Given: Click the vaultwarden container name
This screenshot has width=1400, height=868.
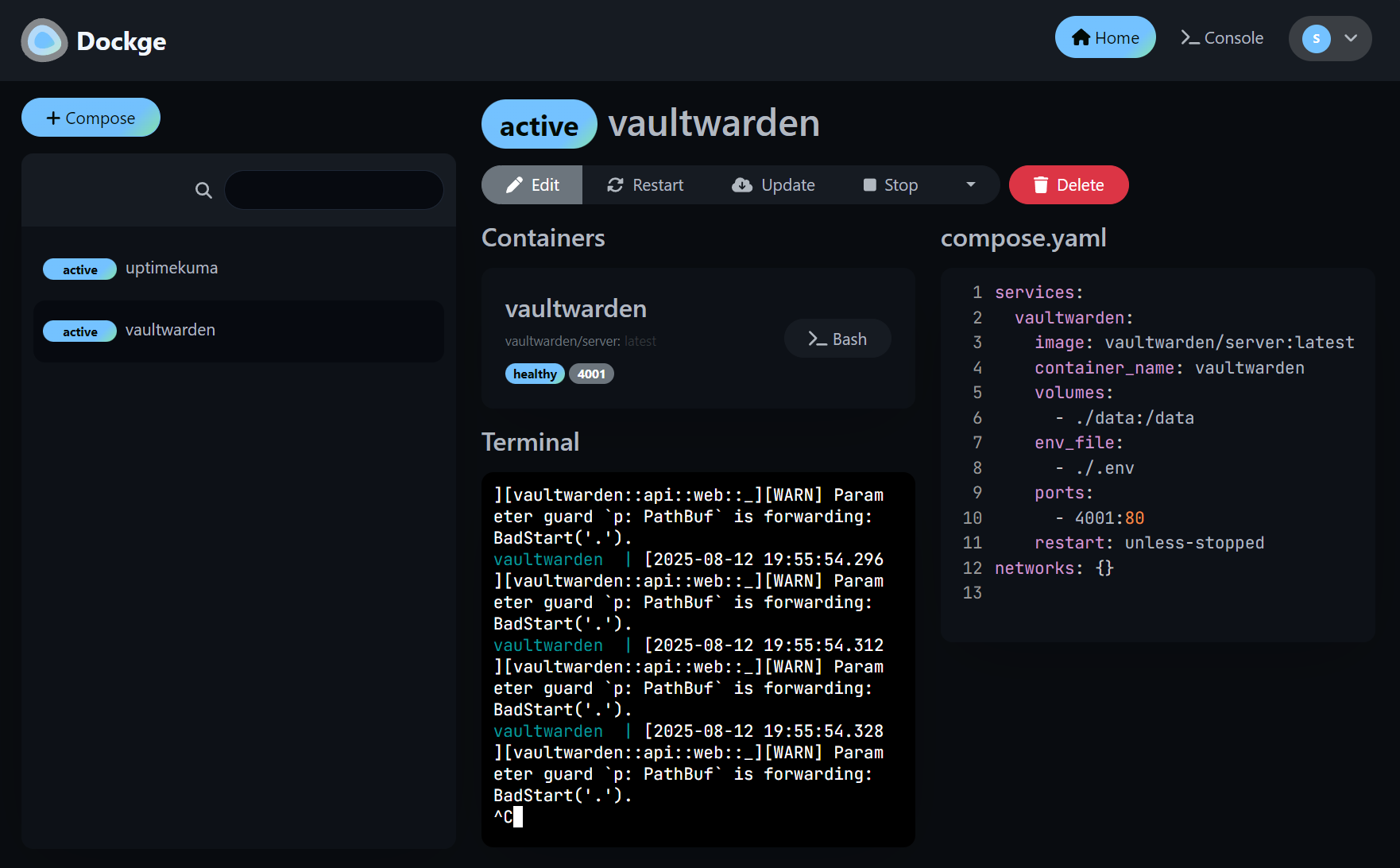Looking at the screenshot, I should 576,308.
